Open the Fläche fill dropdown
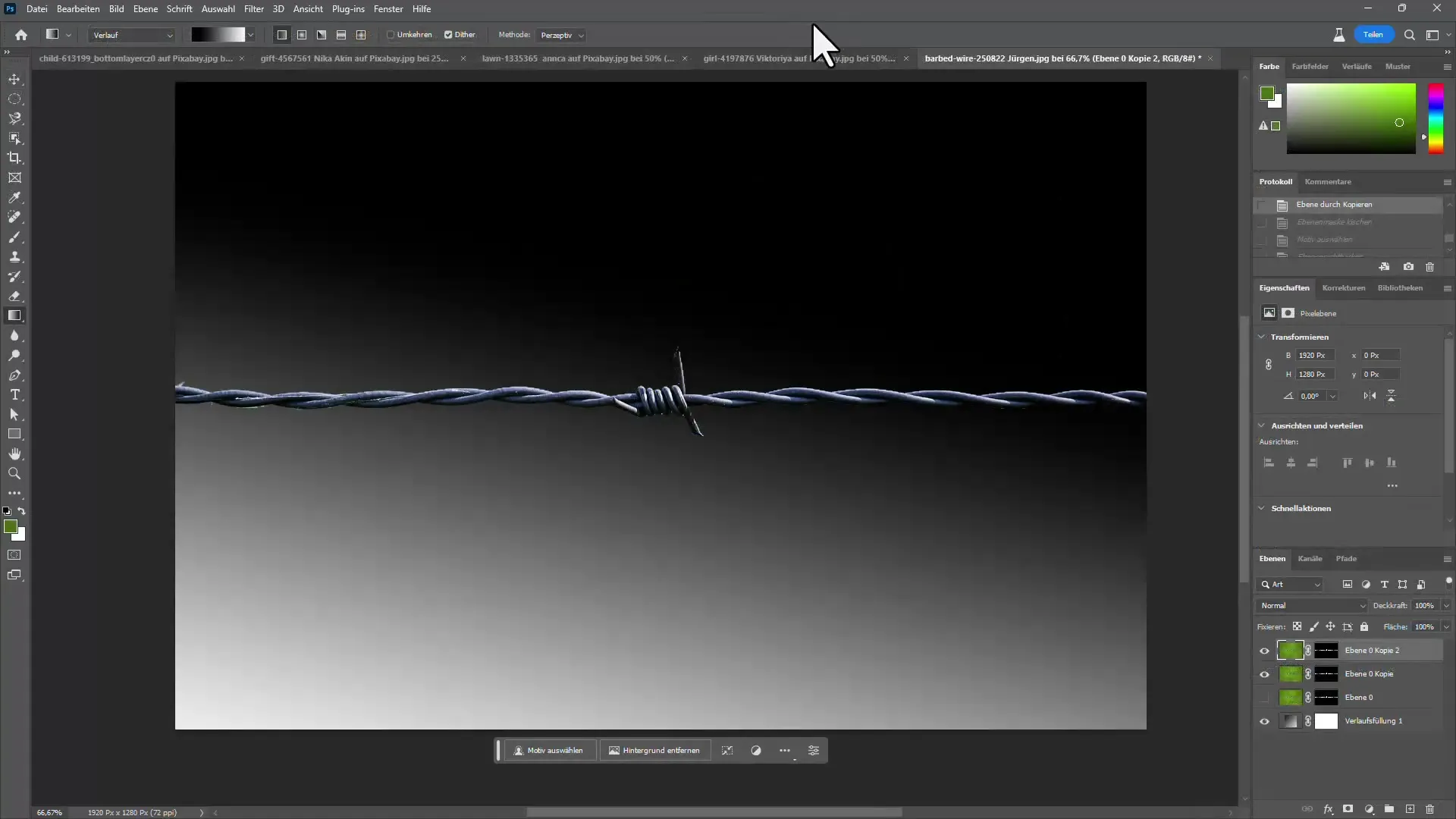Screen dimensions: 1456x819 coord(1445,627)
